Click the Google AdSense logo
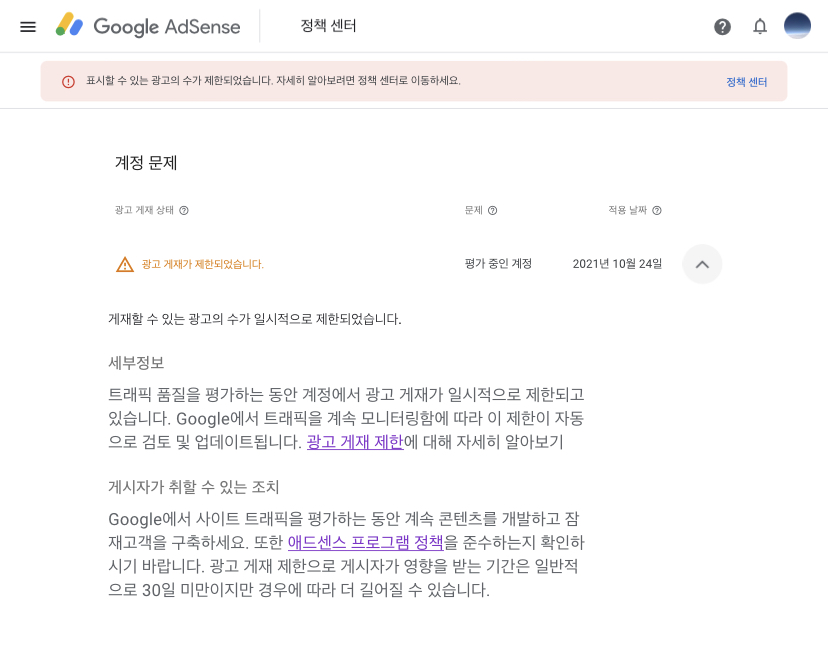828x666 pixels. [148, 26]
